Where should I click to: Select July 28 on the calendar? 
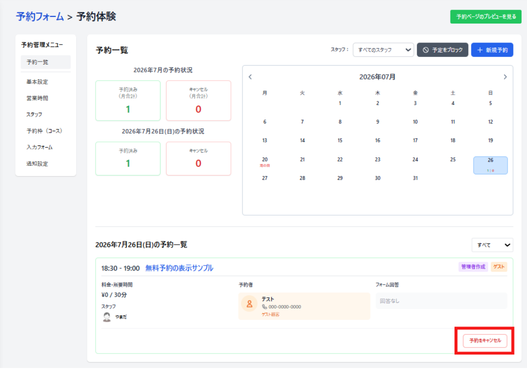point(302,178)
